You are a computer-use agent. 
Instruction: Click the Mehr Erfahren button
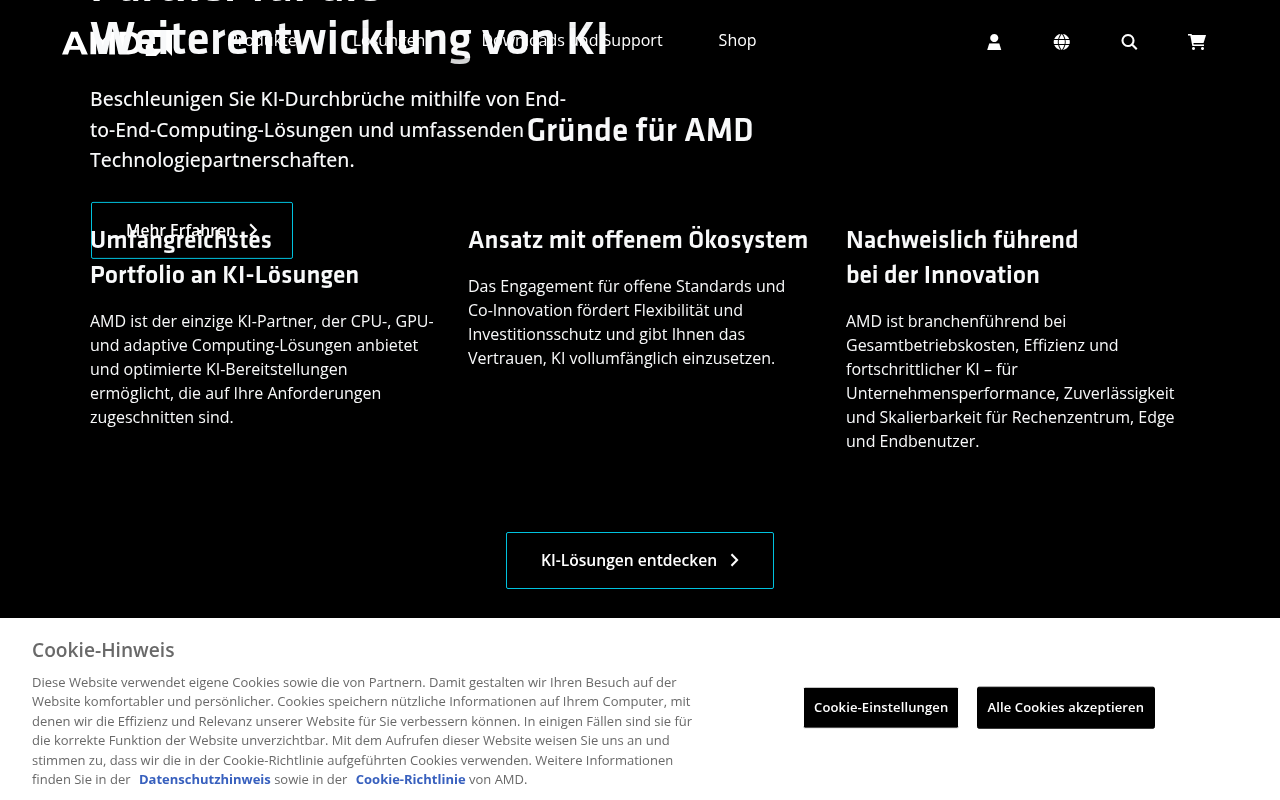(192, 230)
